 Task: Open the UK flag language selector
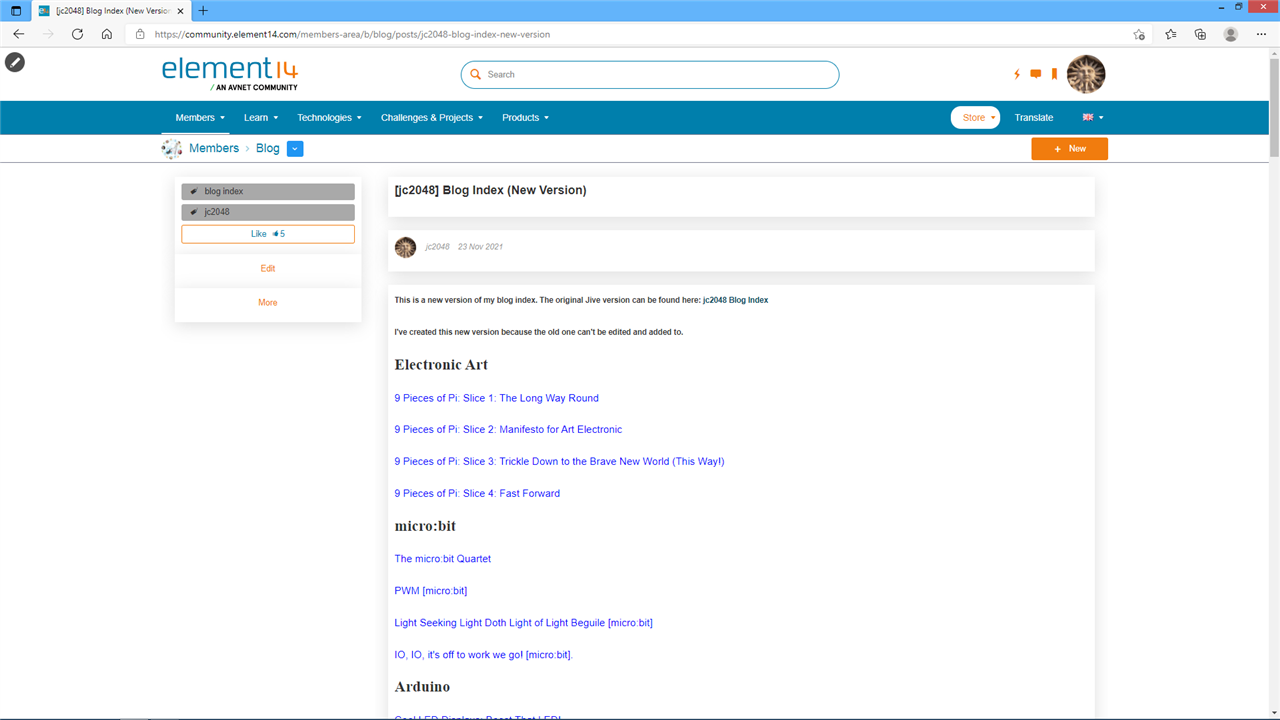(1093, 118)
